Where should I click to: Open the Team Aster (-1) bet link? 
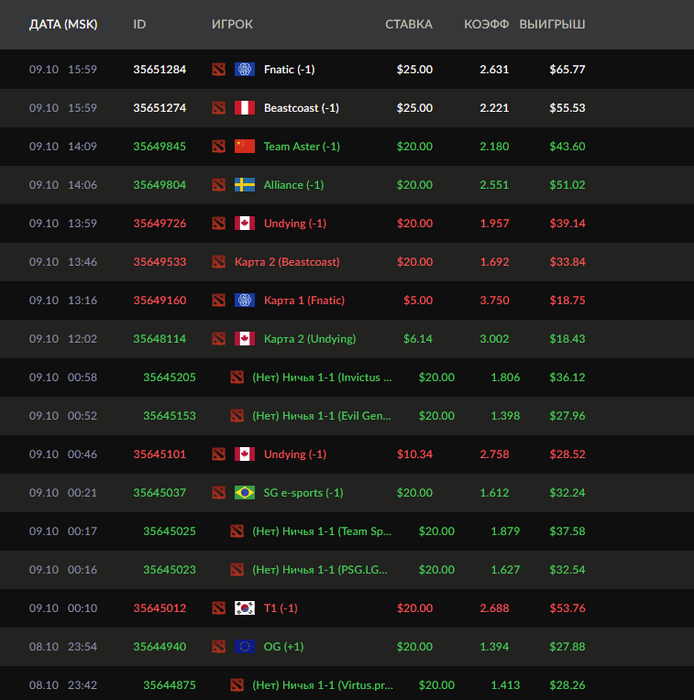pyautogui.click(x=301, y=146)
